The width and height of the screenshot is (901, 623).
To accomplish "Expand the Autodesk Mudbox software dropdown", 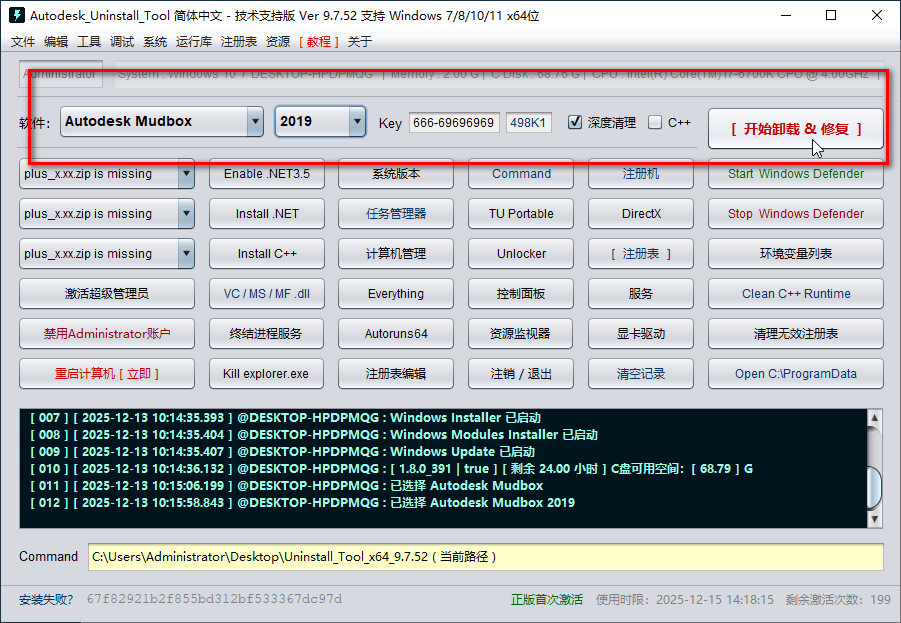I will [x=255, y=121].
